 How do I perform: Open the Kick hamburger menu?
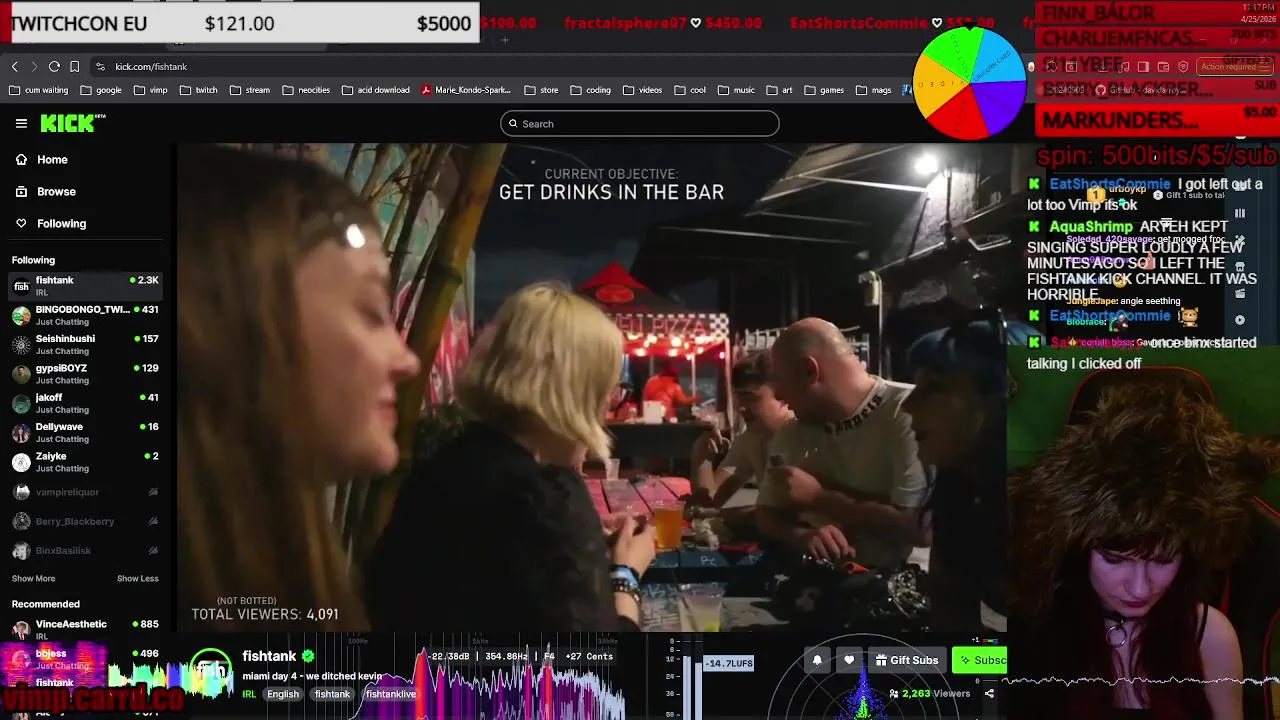21,124
